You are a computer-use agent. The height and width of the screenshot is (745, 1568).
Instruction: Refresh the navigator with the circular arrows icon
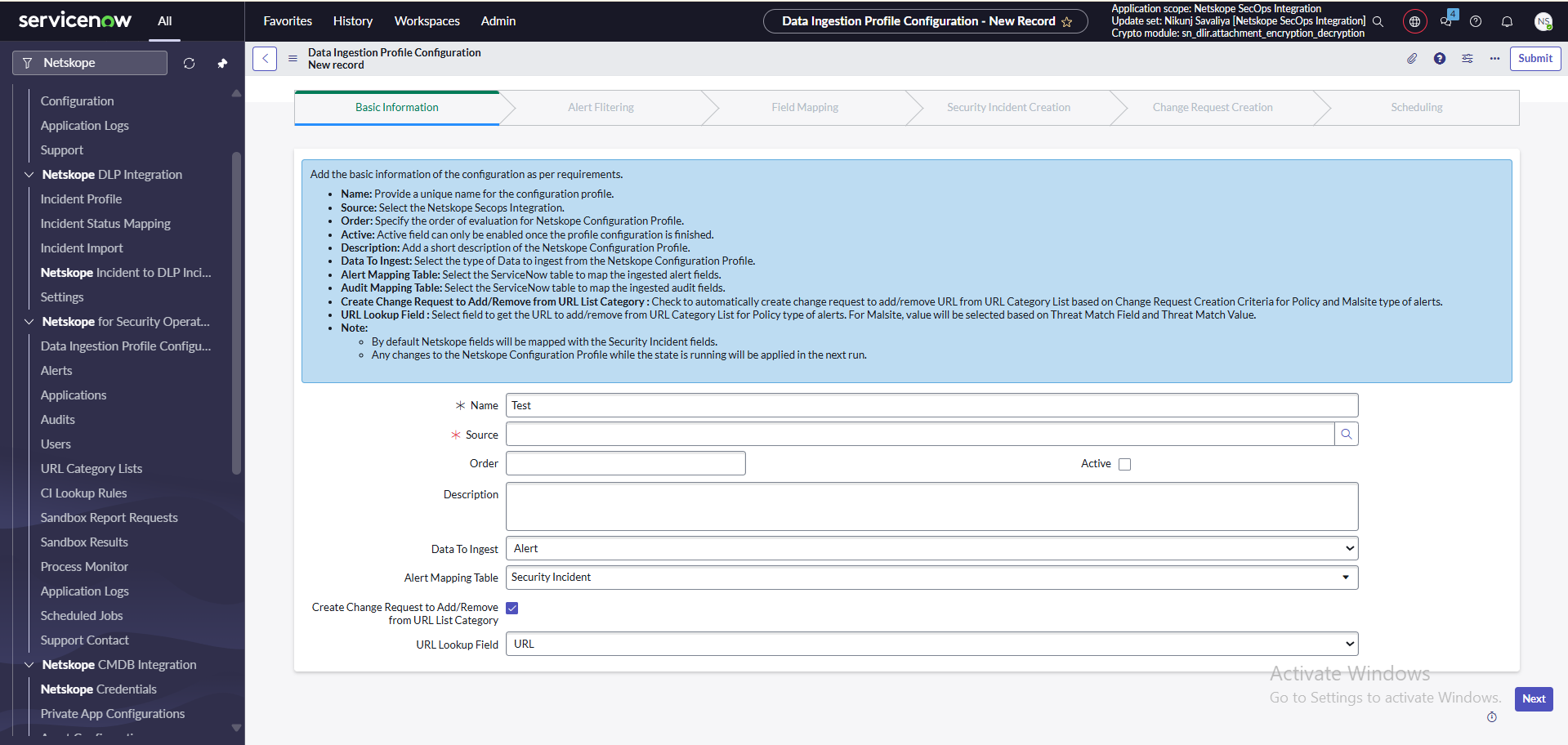pos(189,63)
